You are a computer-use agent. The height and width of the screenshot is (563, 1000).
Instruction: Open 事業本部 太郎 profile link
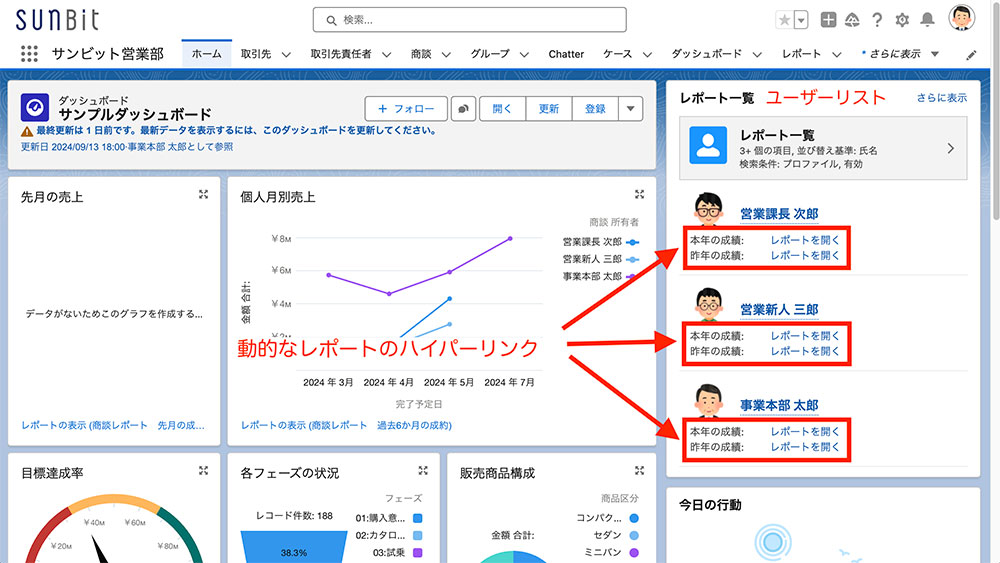pyautogui.click(x=779, y=406)
